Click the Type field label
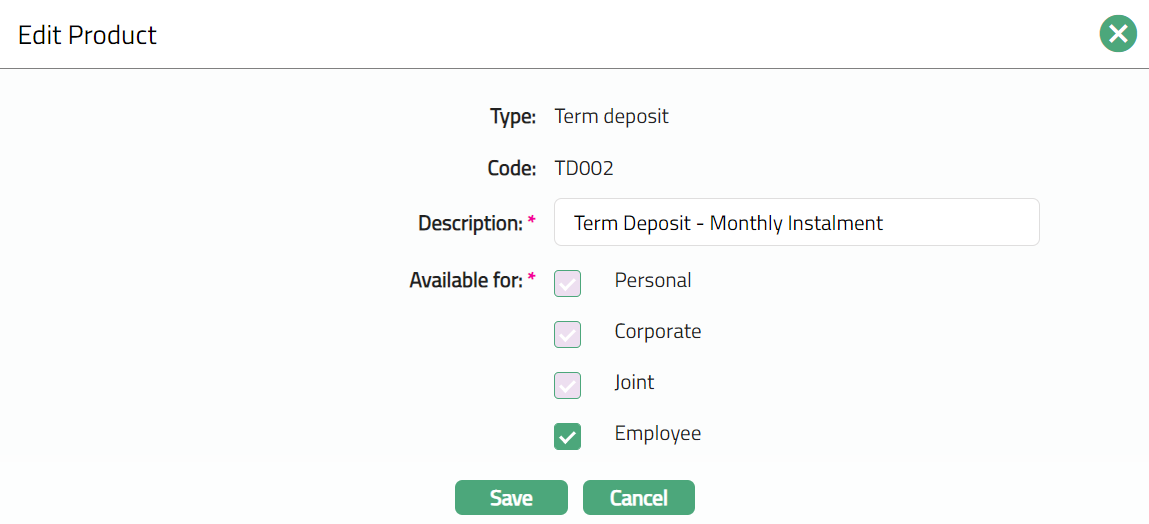The width and height of the screenshot is (1149, 524). point(512,117)
